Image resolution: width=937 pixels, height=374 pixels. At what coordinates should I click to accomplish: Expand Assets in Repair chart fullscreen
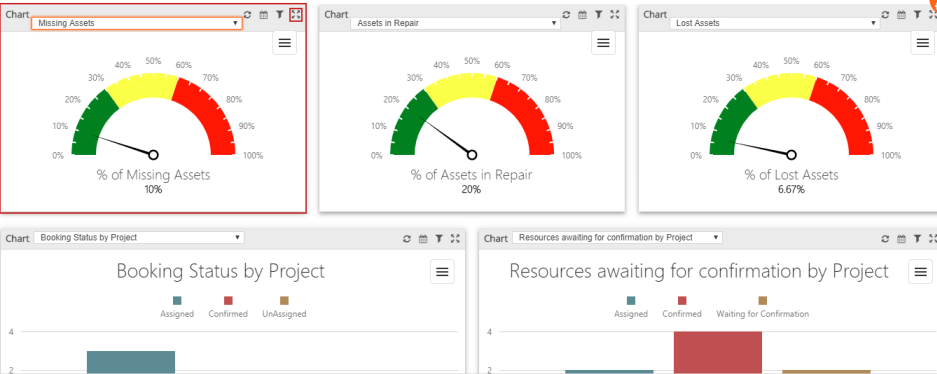(615, 15)
